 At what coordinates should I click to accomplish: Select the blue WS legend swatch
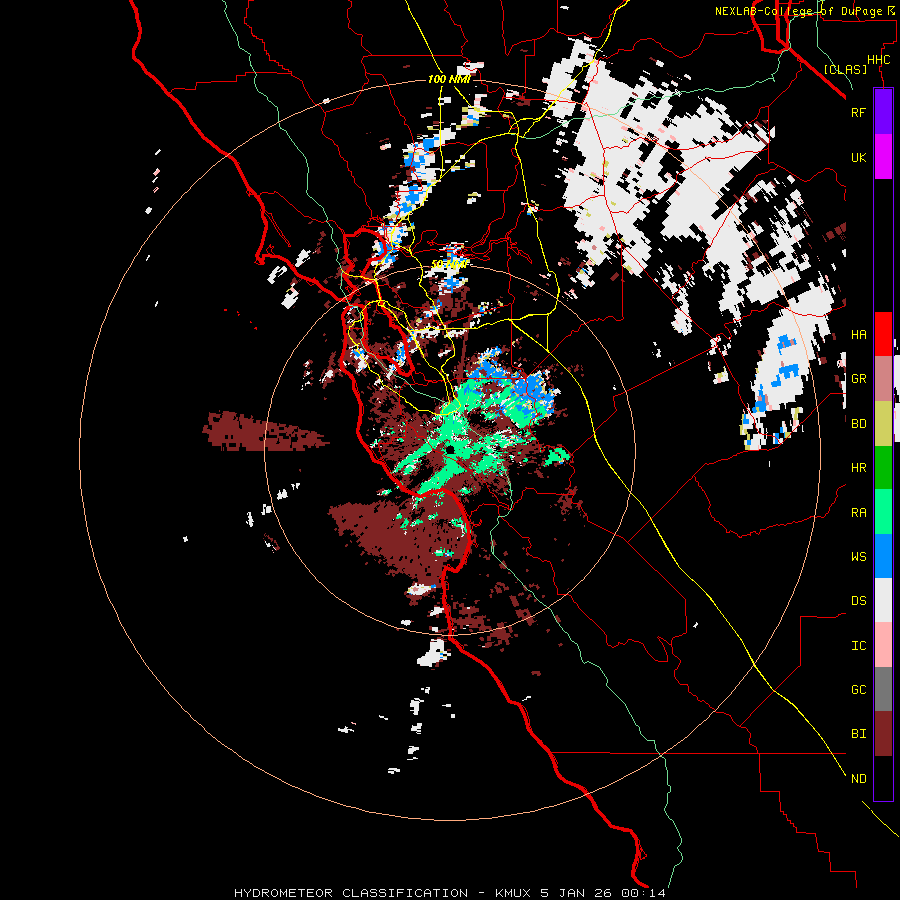883,556
